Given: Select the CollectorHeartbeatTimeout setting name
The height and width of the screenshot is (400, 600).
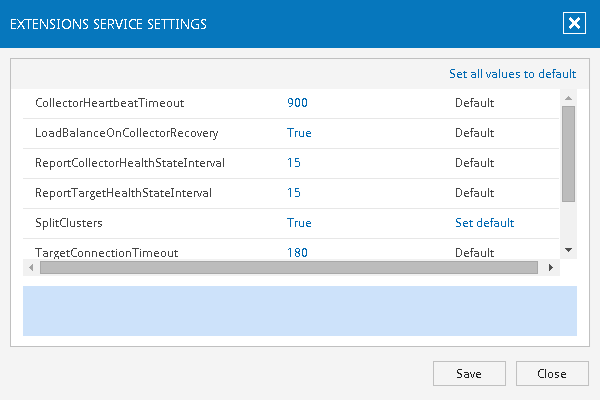Looking at the screenshot, I should (109, 103).
